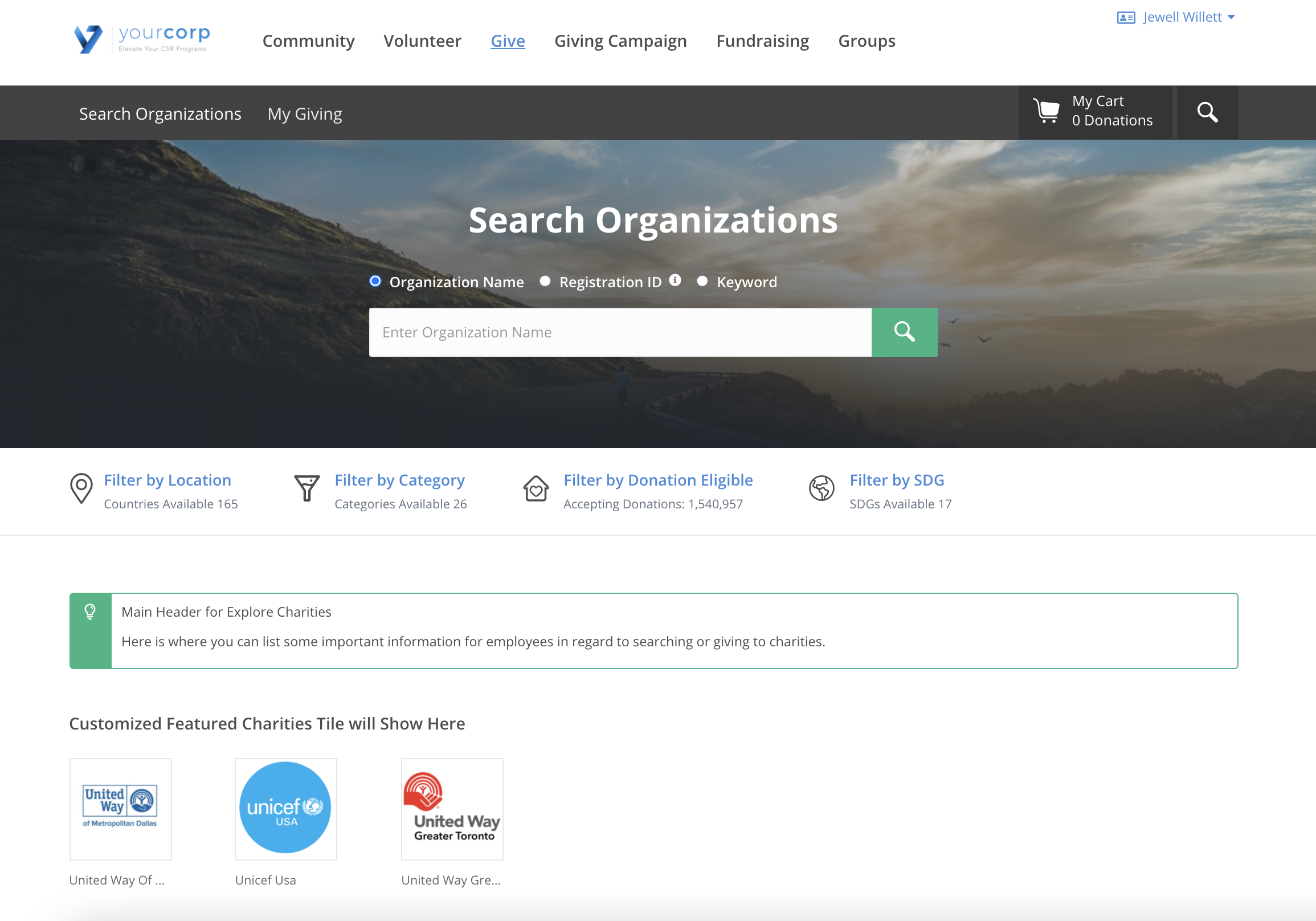The height and width of the screenshot is (921, 1316).
Task: Click the SDG globe icon
Action: coord(821,488)
